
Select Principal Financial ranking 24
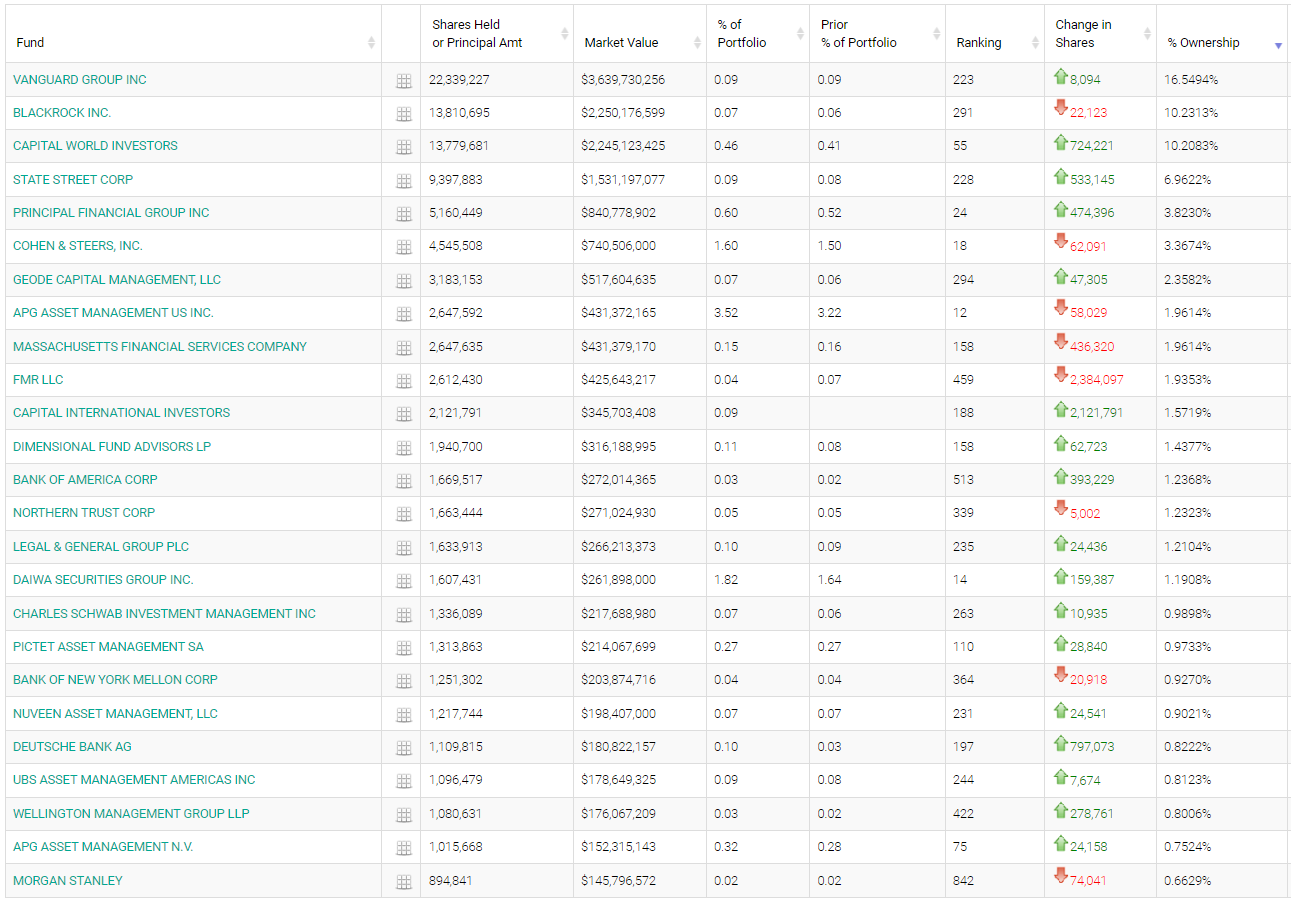coord(960,212)
